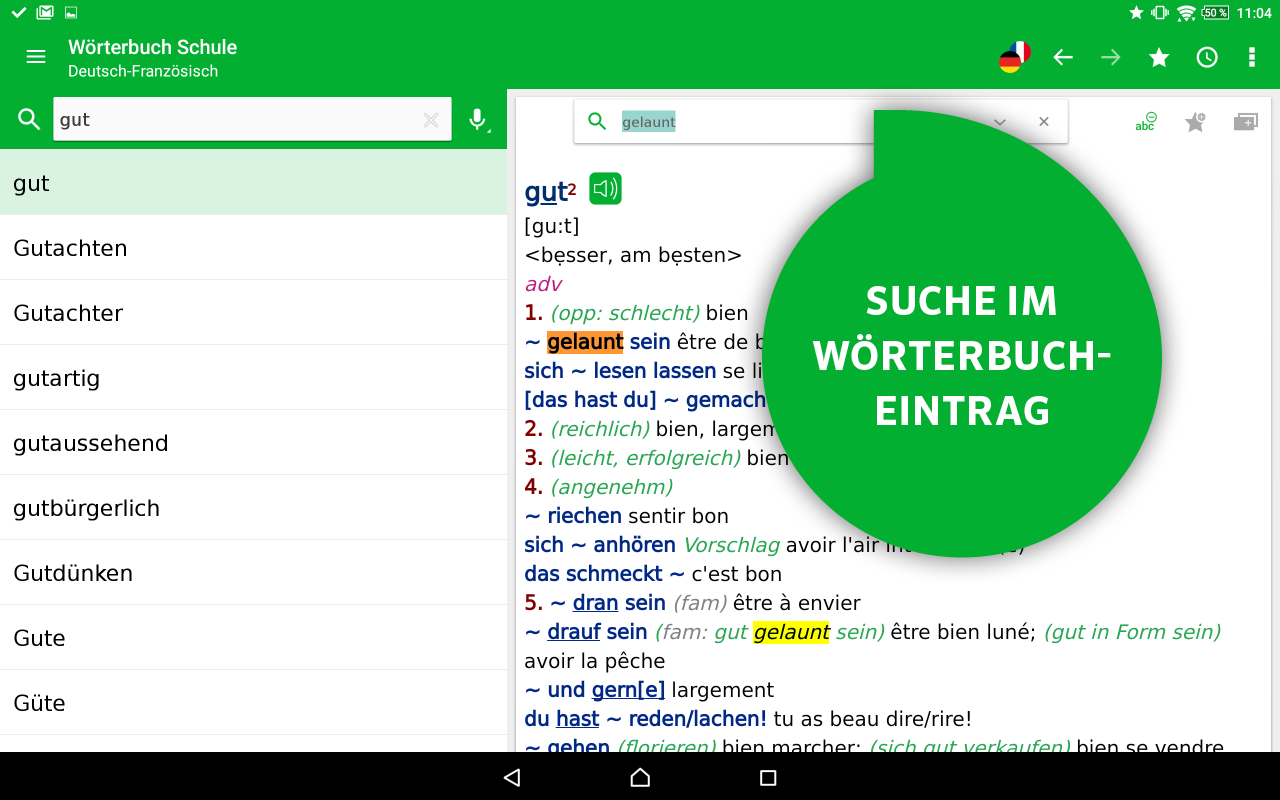The width and height of the screenshot is (1280, 800).
Task: Click the phrase 'riechen'
Action: click(x=585, y=516)
